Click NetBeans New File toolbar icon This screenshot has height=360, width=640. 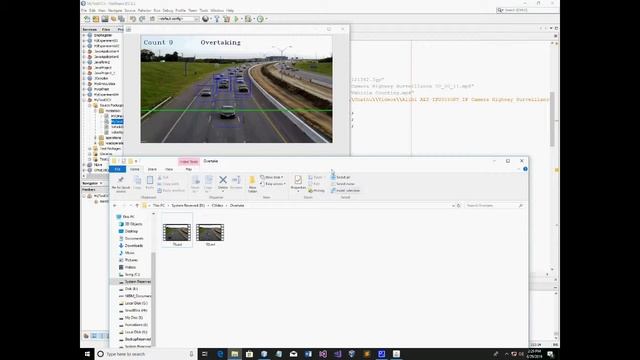click(x=87, y=19)
